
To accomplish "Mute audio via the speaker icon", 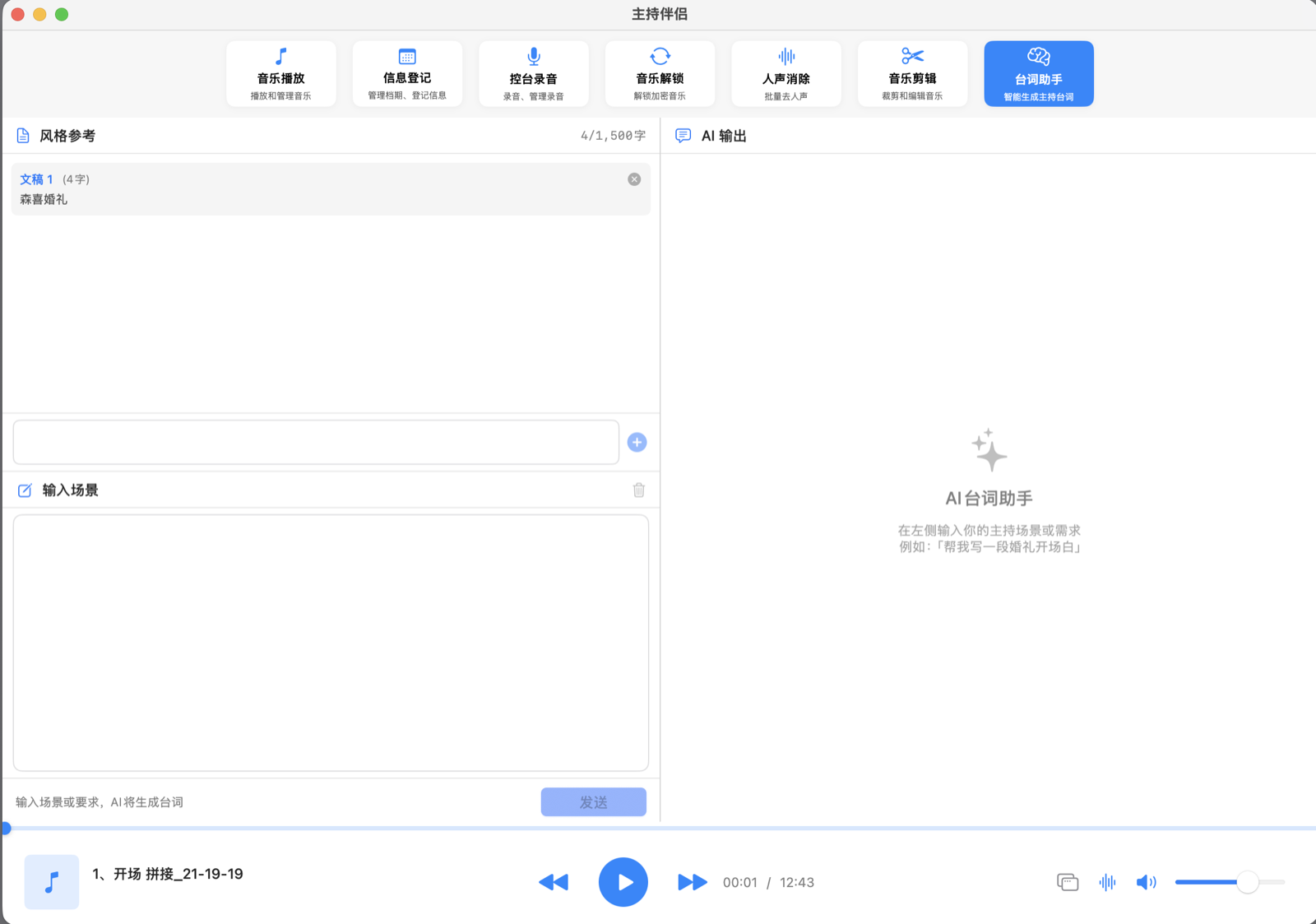I will tap(1147, 882).
